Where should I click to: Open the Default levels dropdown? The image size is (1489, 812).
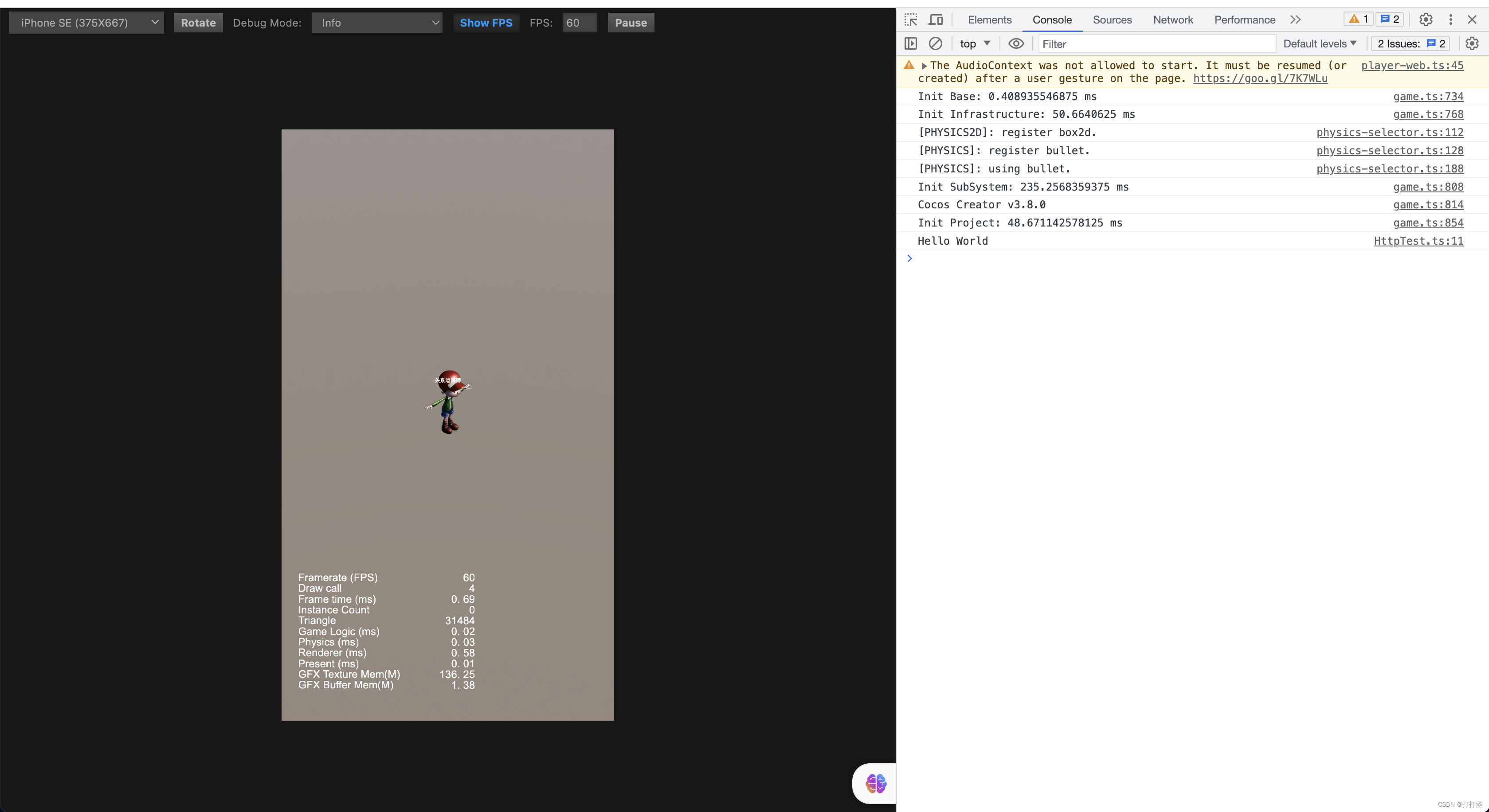point(1319,43)
